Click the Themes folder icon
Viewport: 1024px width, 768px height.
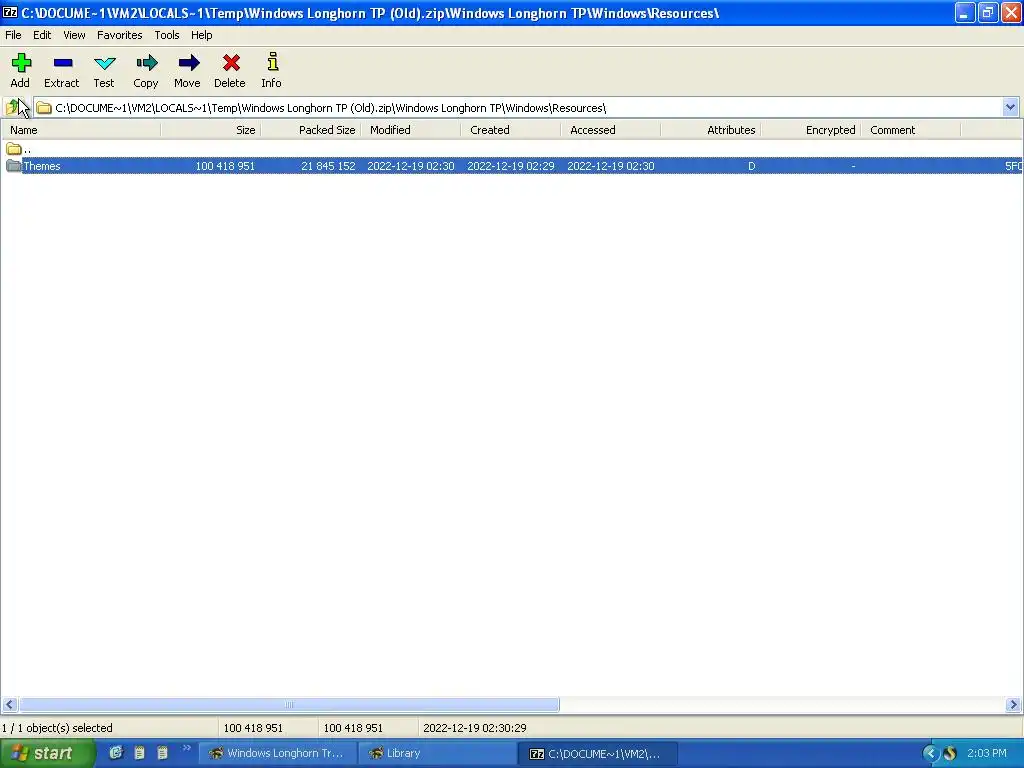(14, 166)
